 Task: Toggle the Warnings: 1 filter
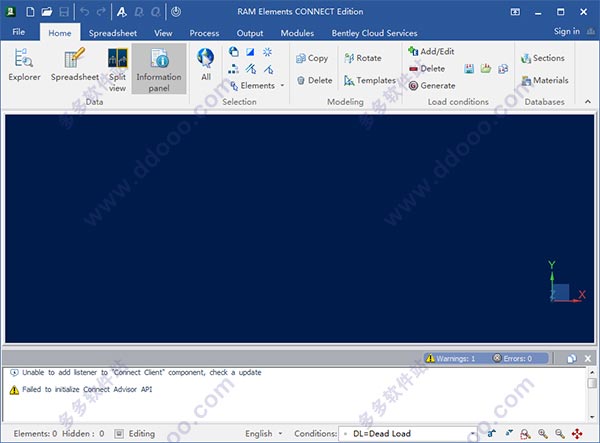coord(451,358)
